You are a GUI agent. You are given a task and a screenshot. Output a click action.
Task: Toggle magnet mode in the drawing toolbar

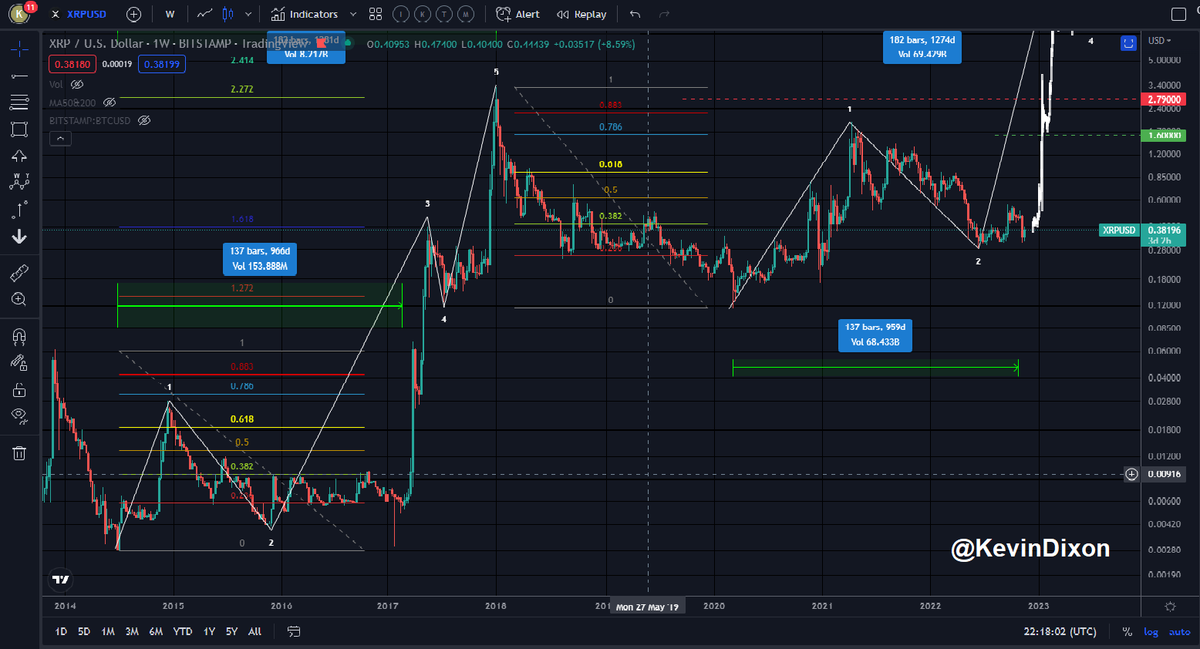19,336
